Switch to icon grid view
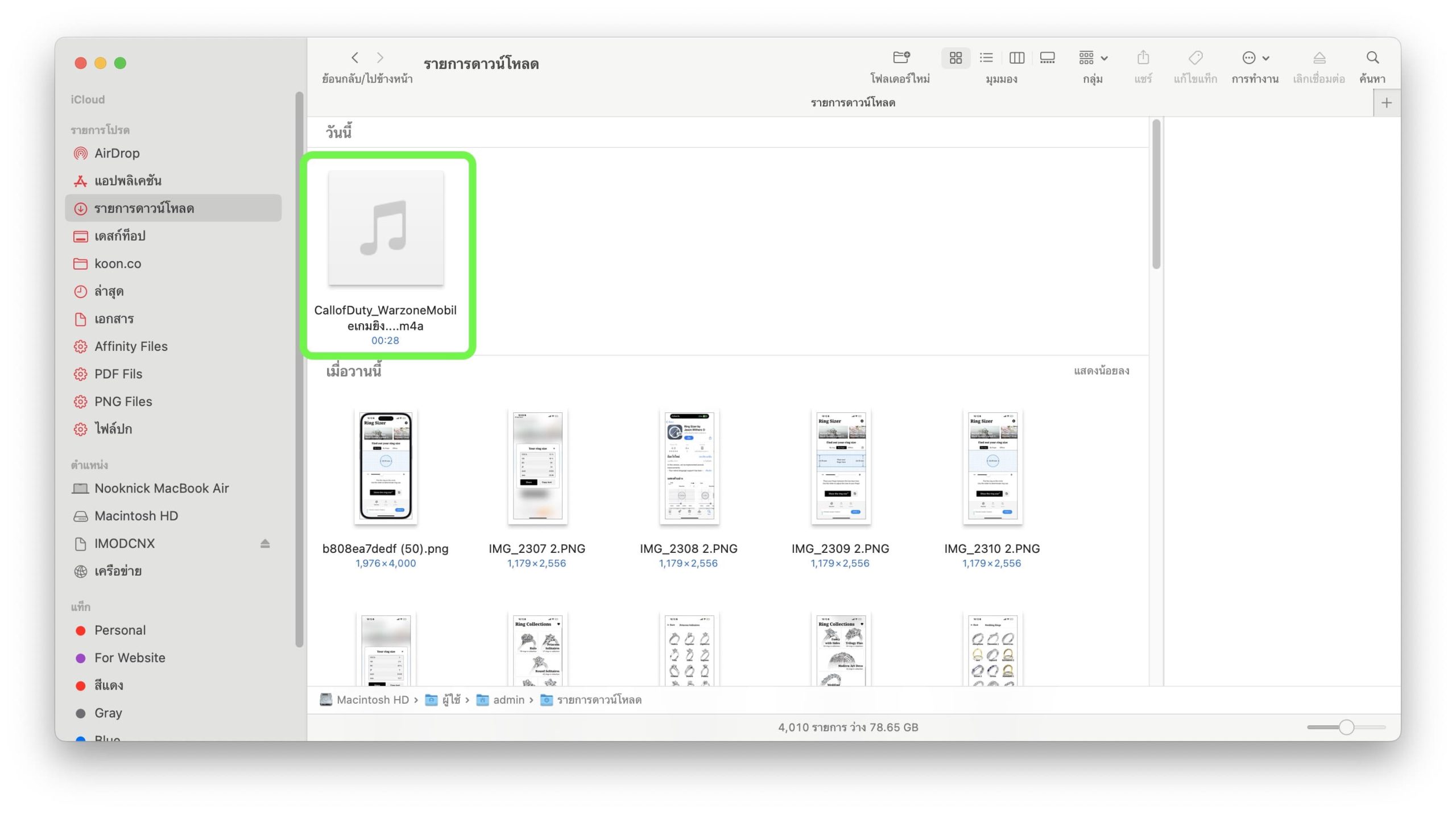This screenshot has height=814, width=1456. tap(955, 57)
